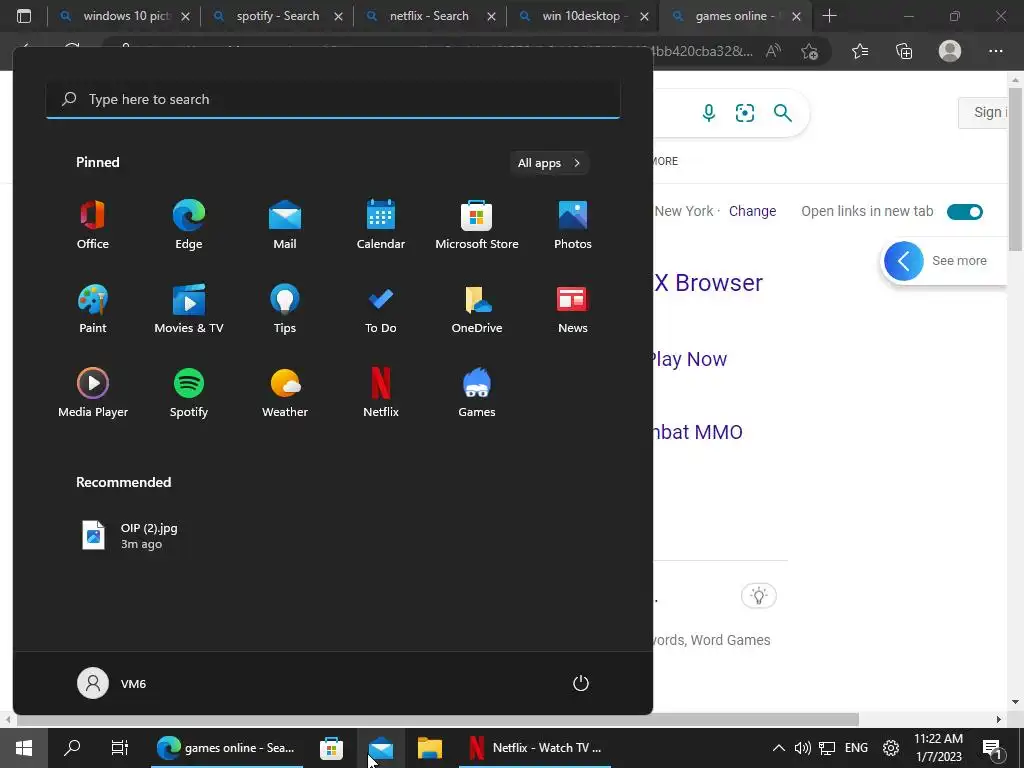The width and height of the screenshot is (1024, 768).
Task: Click the volume speaker tray icon
Action: click(803, 748)
